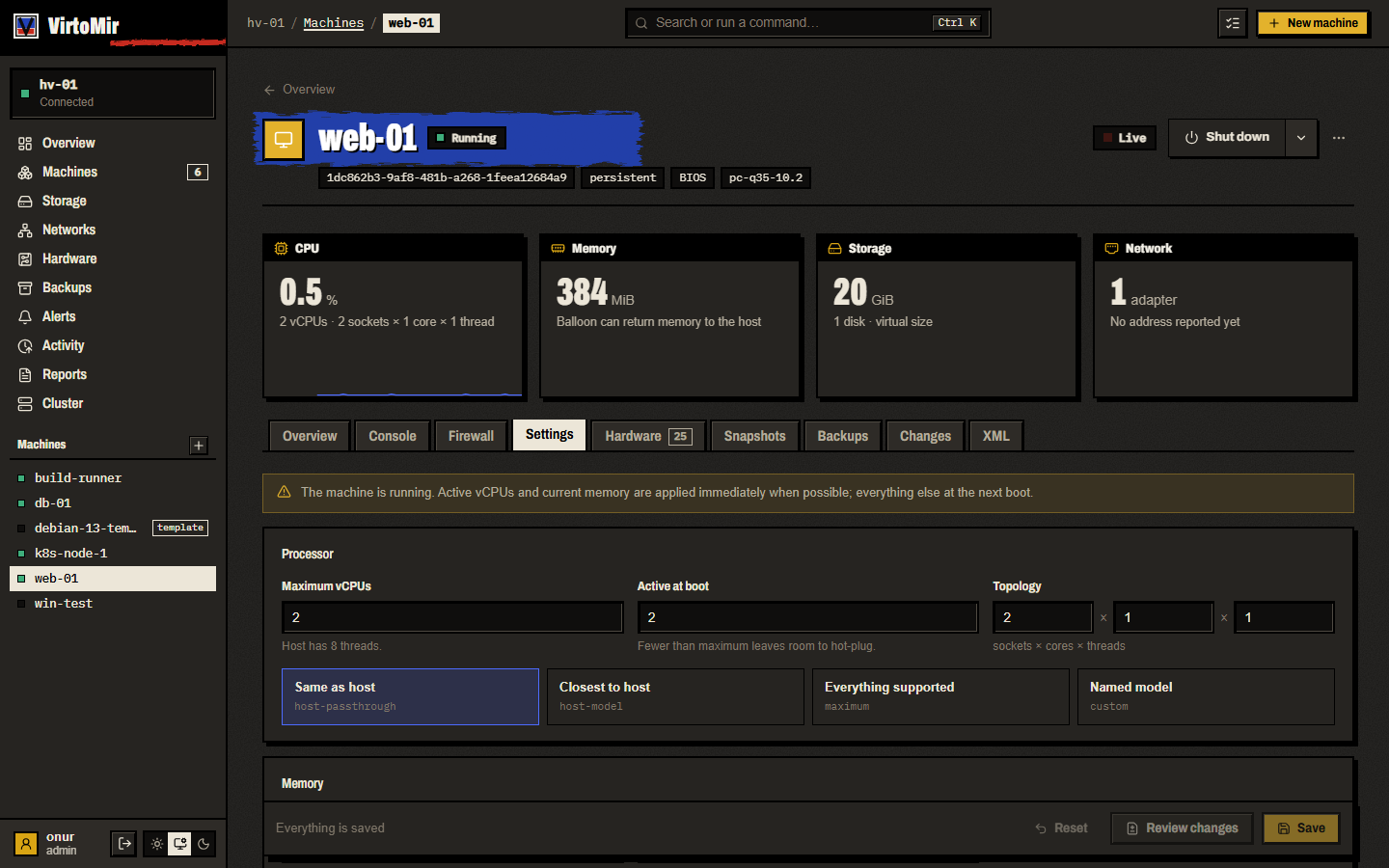This screenshot has width=1389, height=868.
Task: Focus the Search or run a command field
Action: click(x=807, y=23)
